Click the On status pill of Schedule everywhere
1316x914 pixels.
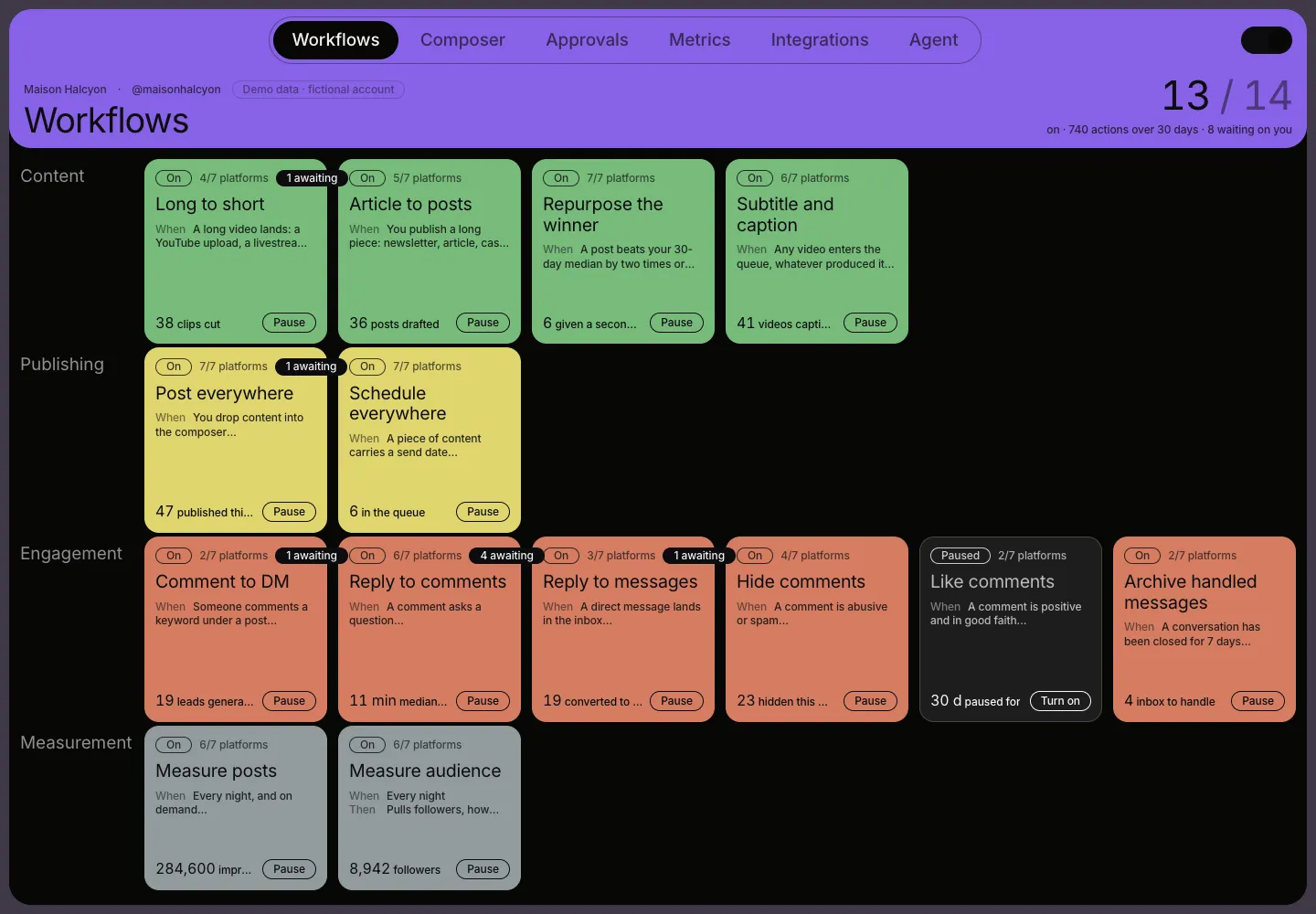click(367, 367)
